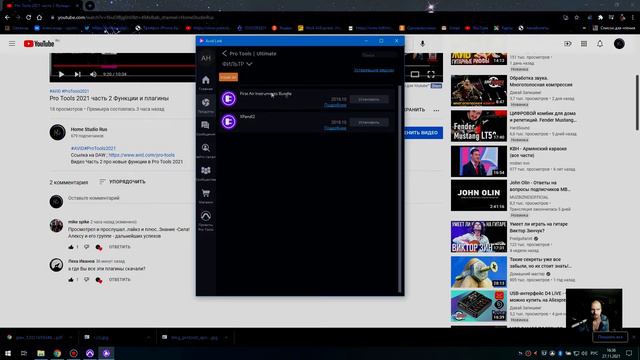Open File Explorer from the taskbar

coord(41,353)
